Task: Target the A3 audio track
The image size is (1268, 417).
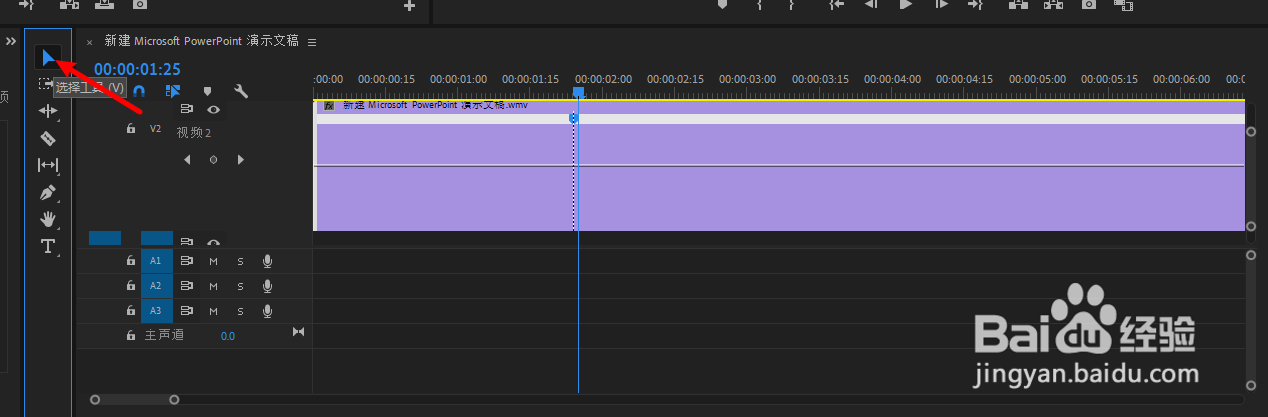Action: coord(156,311)
